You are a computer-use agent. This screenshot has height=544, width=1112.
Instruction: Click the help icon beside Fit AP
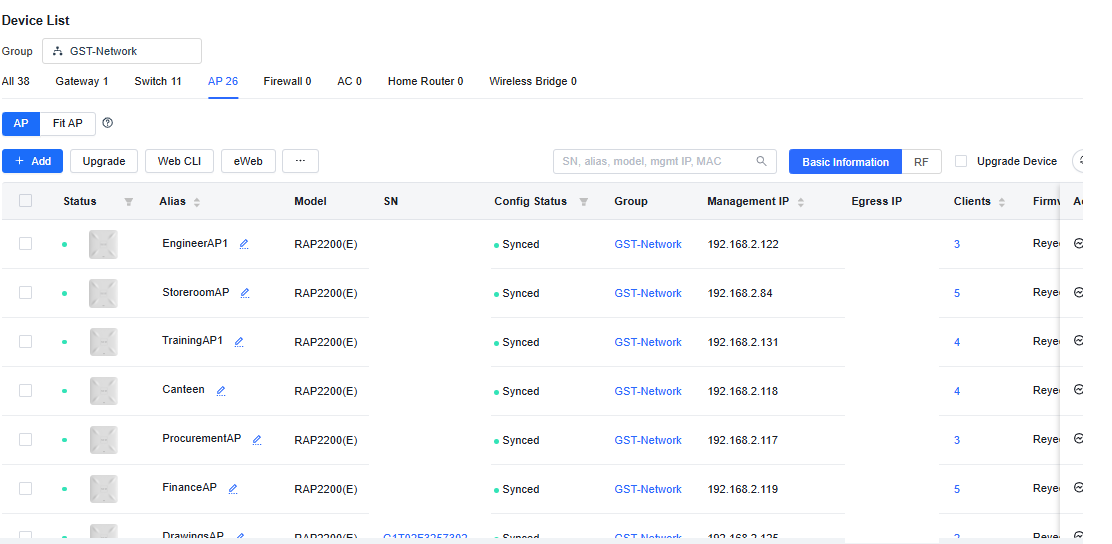[x=108, y=123]
